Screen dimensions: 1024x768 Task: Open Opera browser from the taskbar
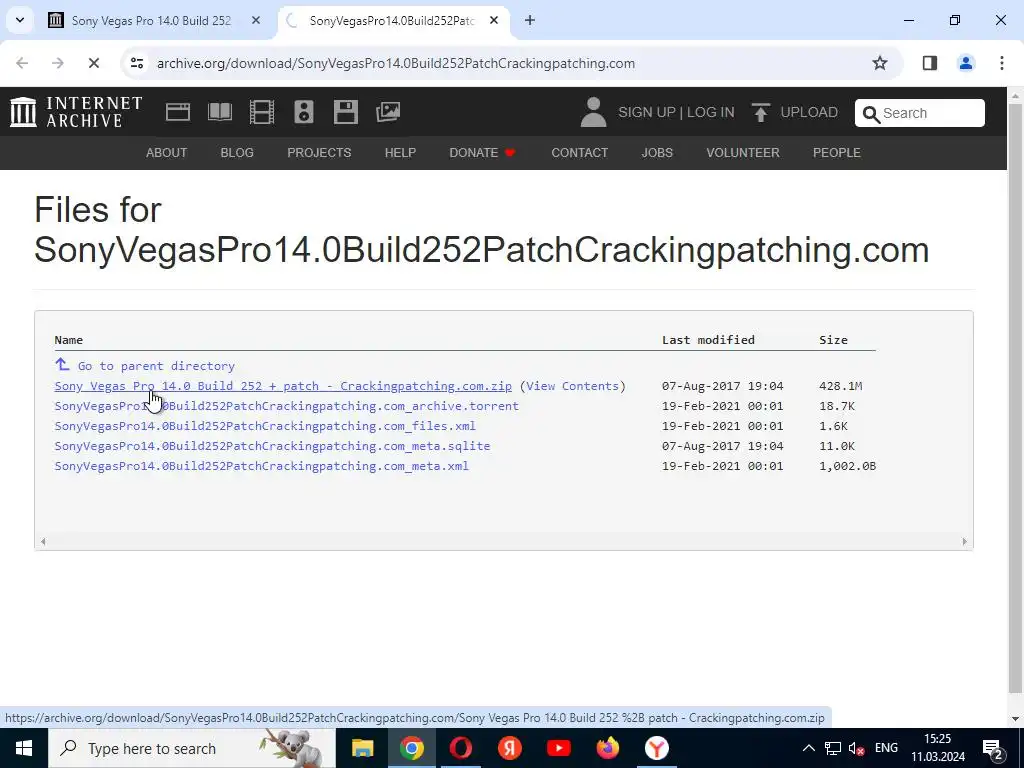[460, 748]
